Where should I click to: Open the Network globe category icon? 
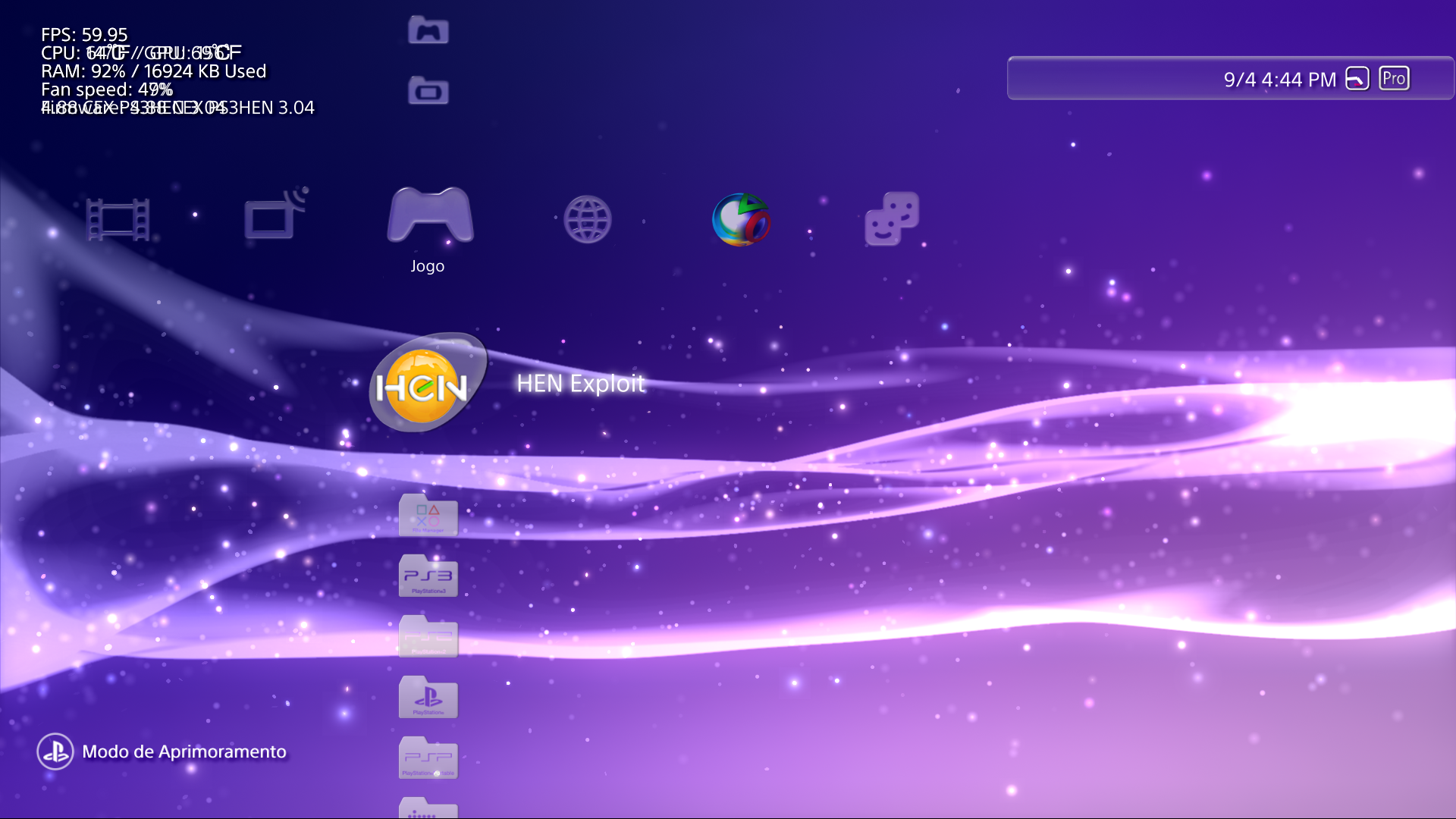(589, 220)
